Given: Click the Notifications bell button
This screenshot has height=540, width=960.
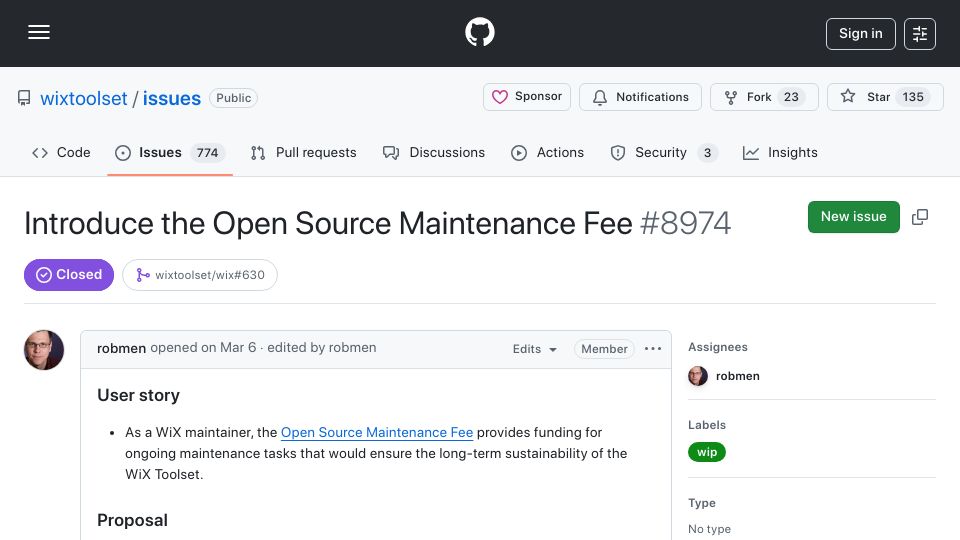Looking at the screenshot, I should (640, 97).
